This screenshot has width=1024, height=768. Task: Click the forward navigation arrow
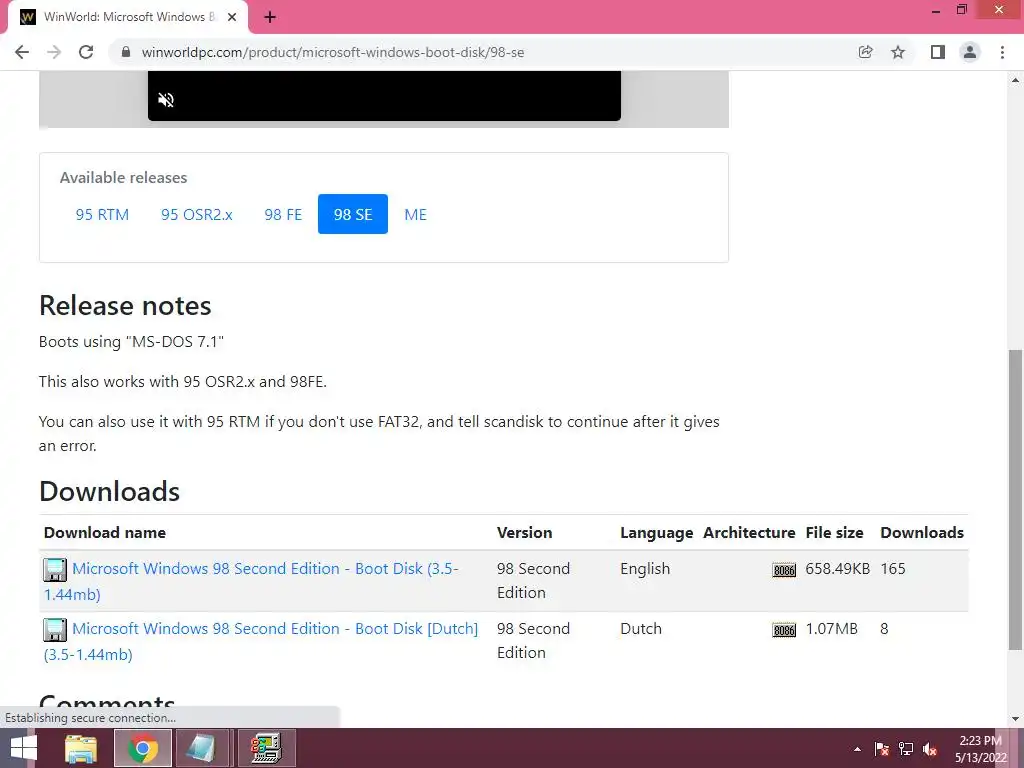click(54, 52)
